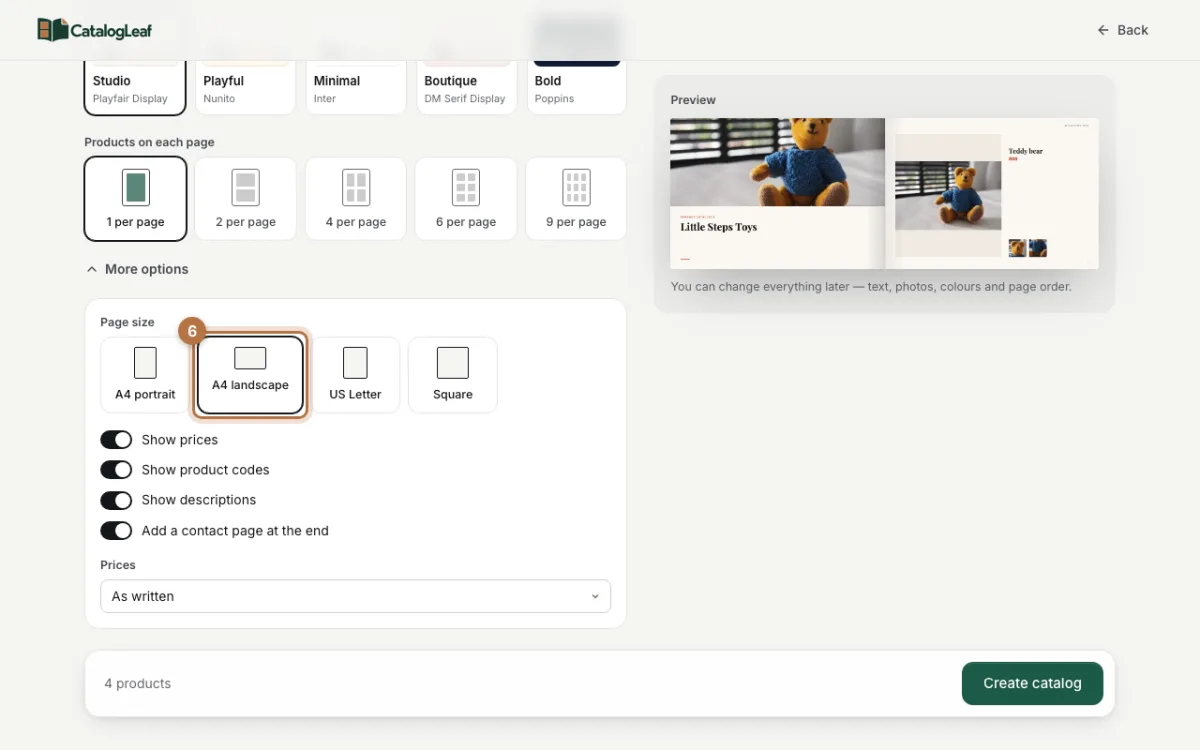This screenshot has width=1200, height=750.
Task: Go back using the Back link
Action: pyautogui.click(x=1122, y=30)
